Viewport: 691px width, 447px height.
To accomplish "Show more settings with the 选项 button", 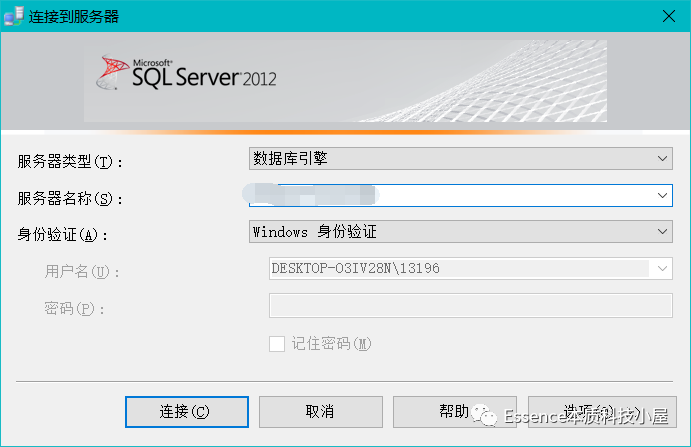I will click(x=602, y=412).
